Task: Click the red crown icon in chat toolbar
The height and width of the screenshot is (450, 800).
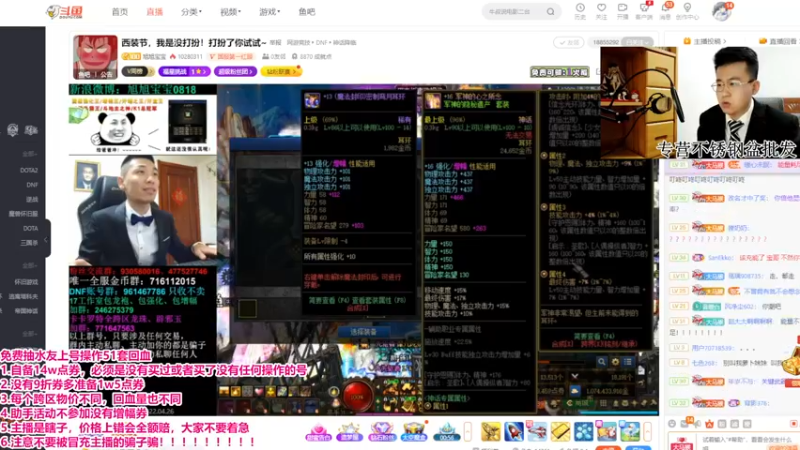Action: pos(709,424)
